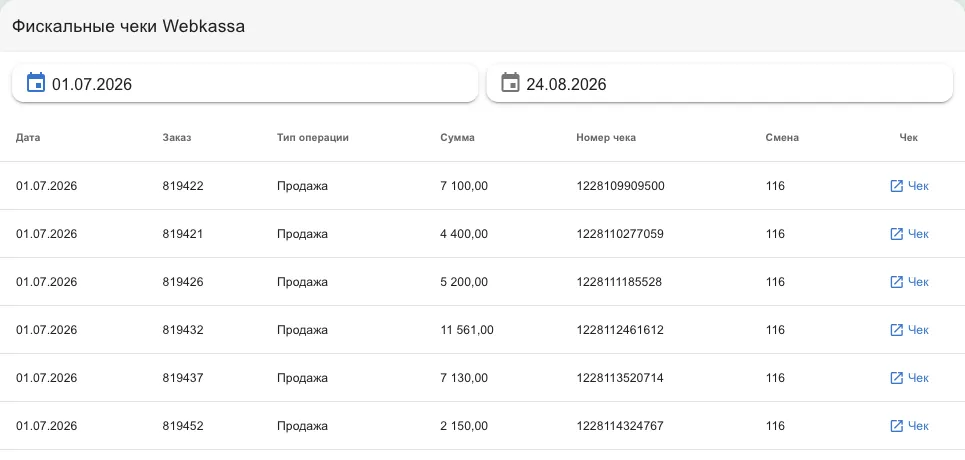This screenshot has height=460, width=965.
Task: Click the Дата column header
Action: click(x=28, y=138)
